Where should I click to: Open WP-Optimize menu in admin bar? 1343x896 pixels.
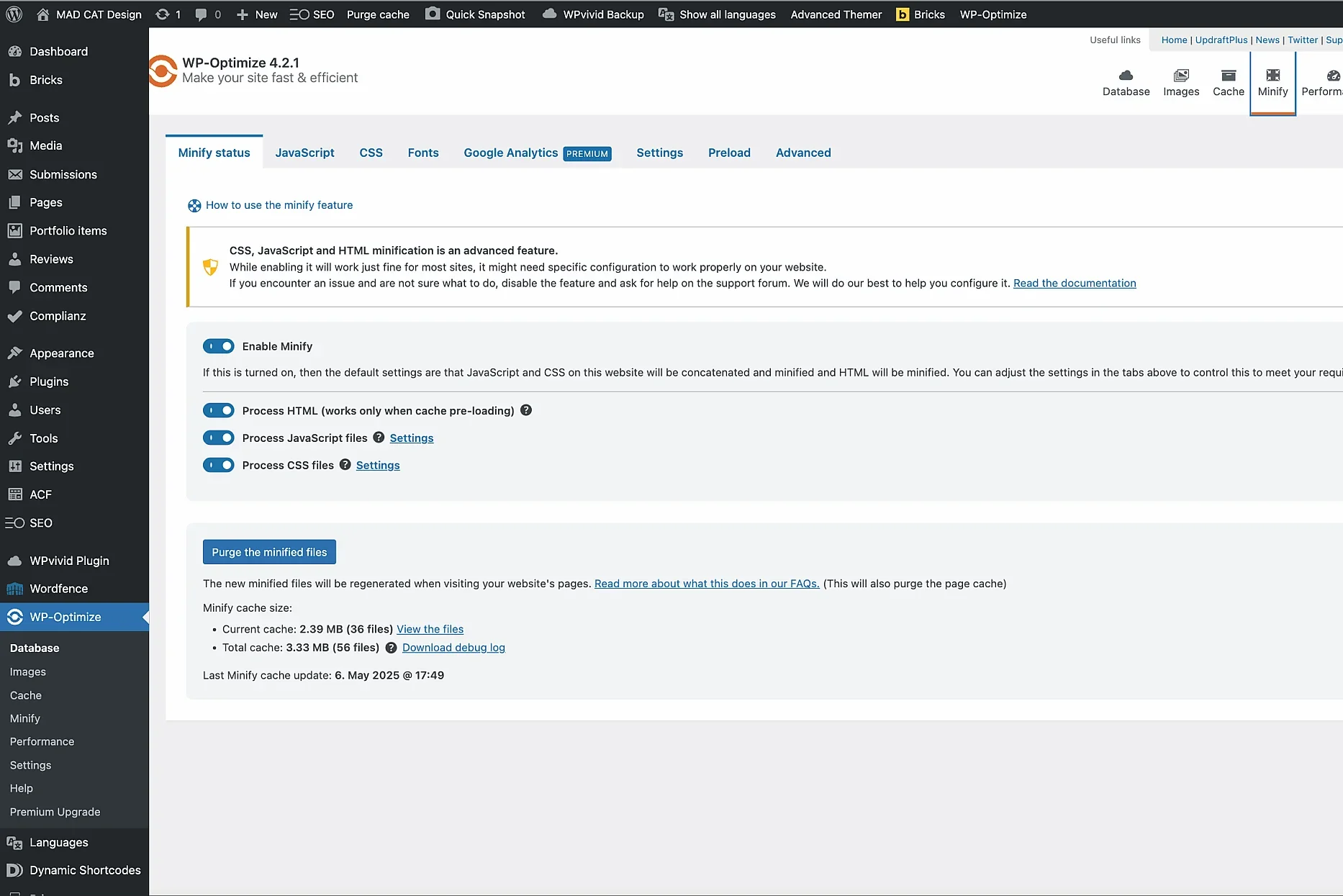pos(993,14)
